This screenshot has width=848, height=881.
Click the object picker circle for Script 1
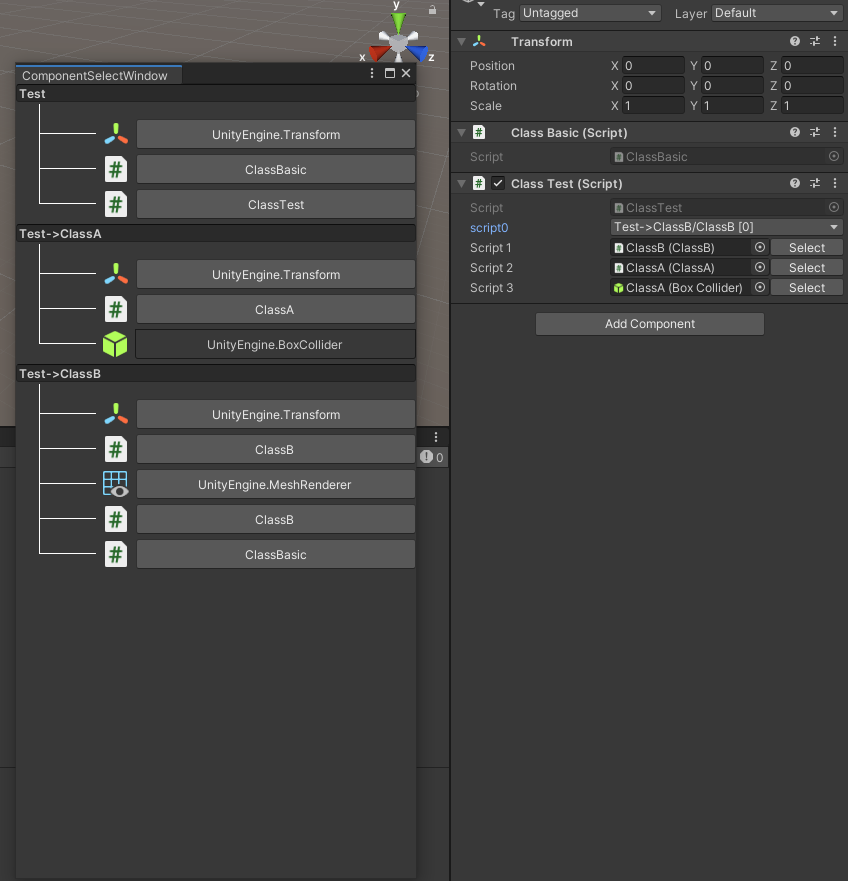coord(760,247)
